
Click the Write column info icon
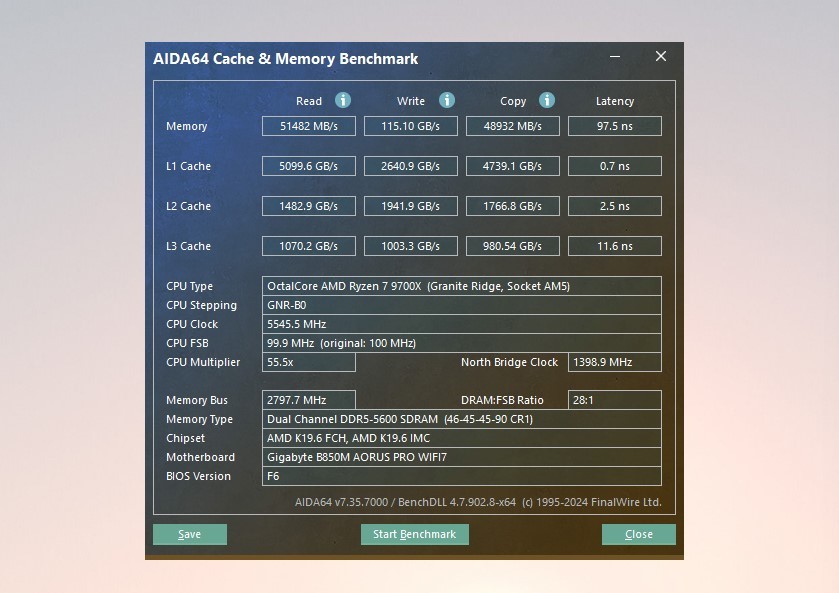(447, 100)
